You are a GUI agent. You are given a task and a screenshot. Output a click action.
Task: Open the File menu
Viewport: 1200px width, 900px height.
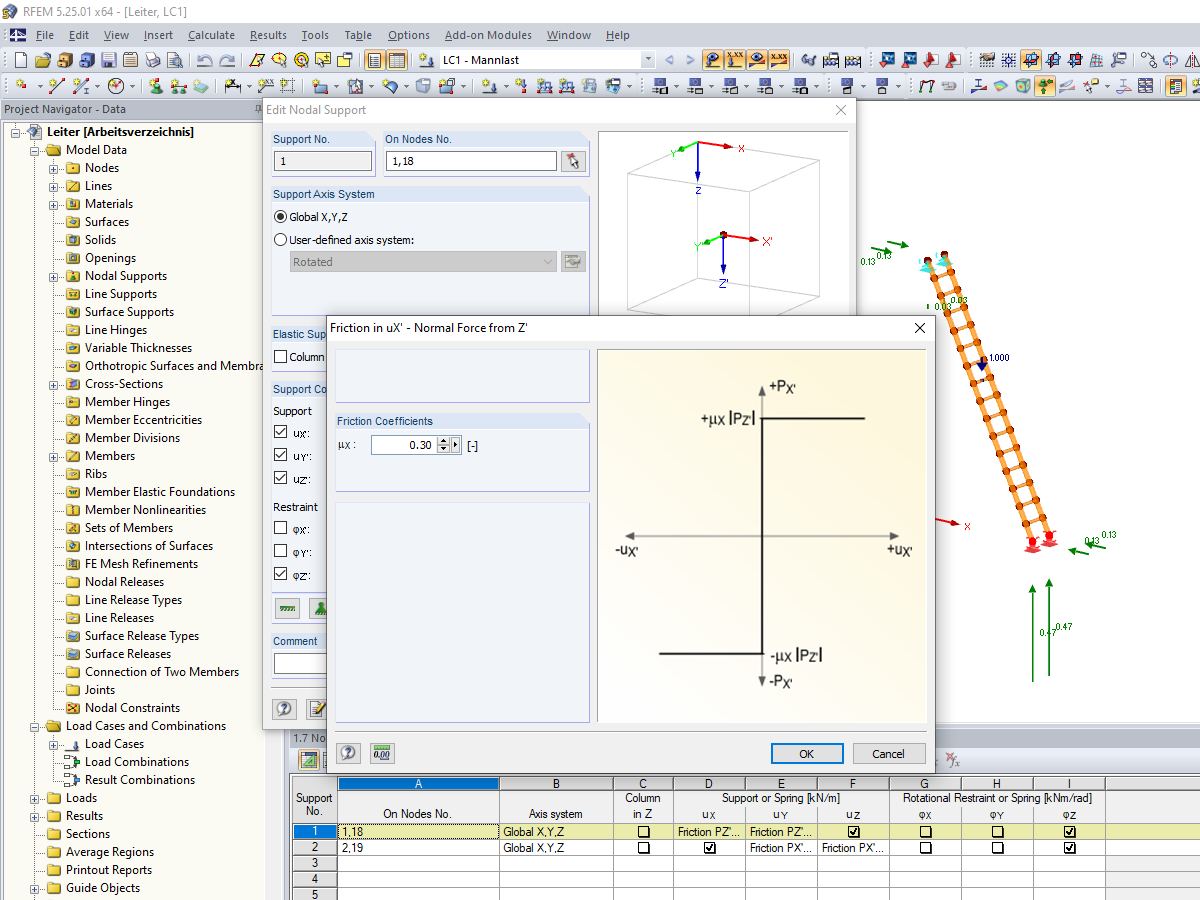[x=45, y=35]
